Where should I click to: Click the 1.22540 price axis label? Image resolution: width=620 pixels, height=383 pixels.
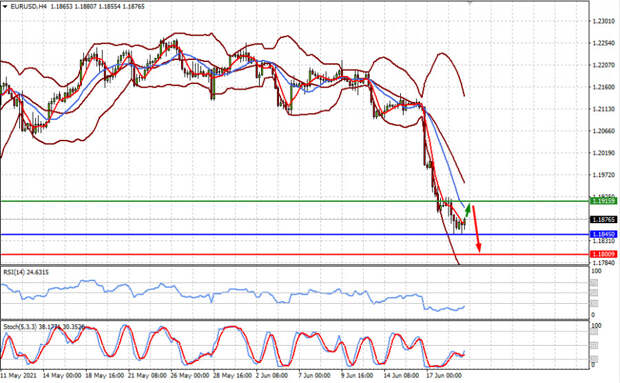(x=604, y=43)
